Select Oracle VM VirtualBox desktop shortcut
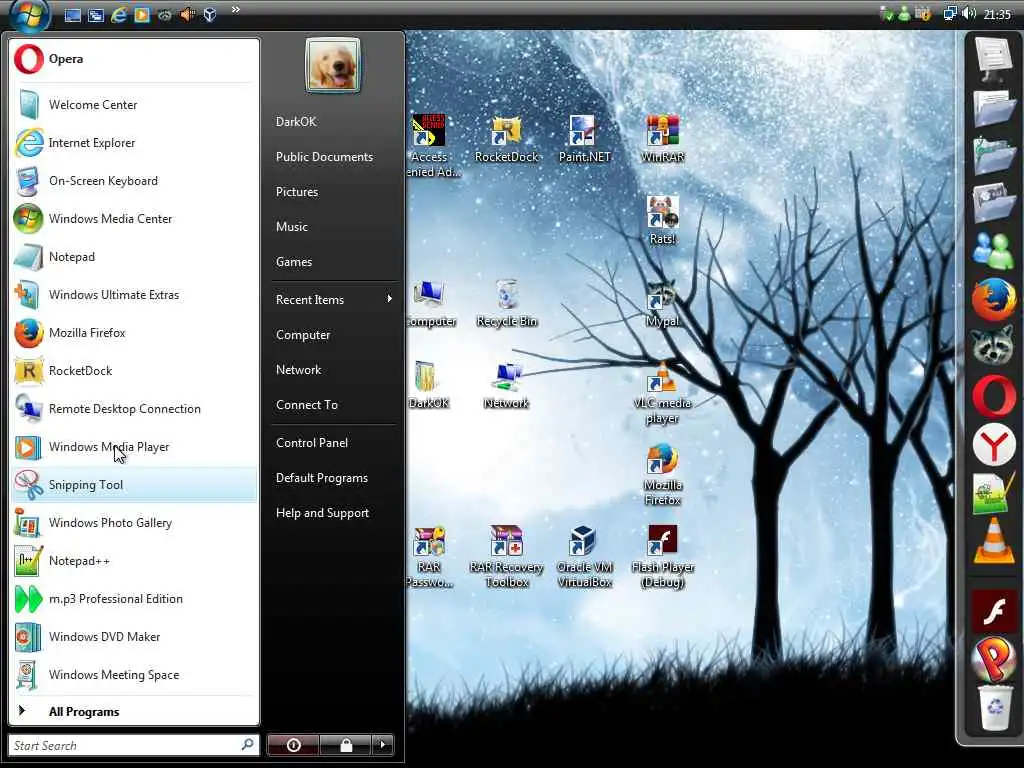The image size is (1024, 768). coord(584,556)
